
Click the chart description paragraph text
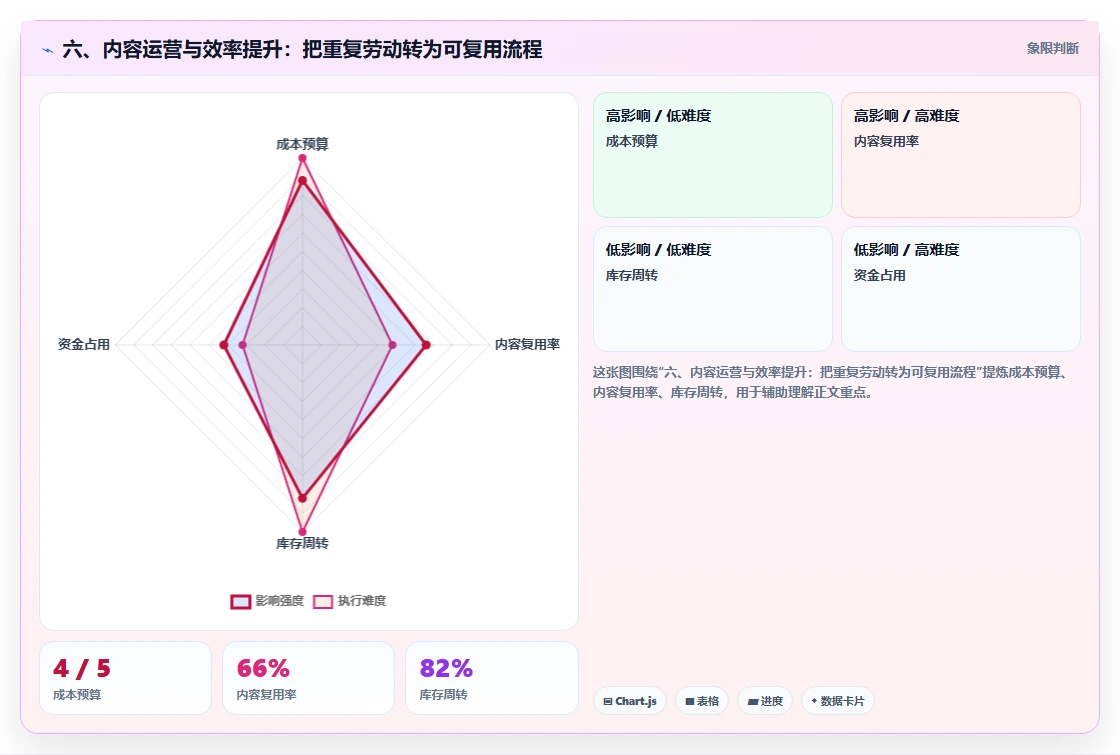[833, 382]
